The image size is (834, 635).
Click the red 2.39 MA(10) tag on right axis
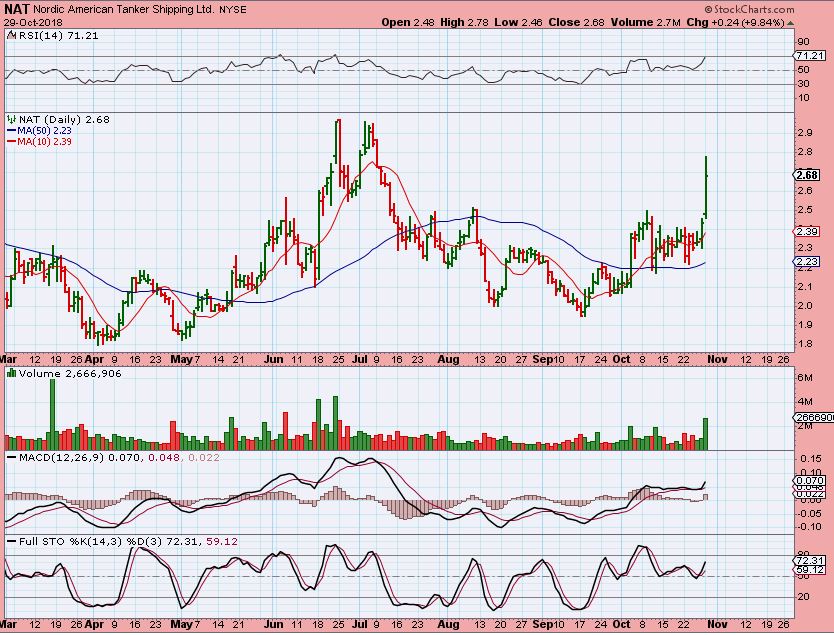pyautogui.click(x=807, y=231)
